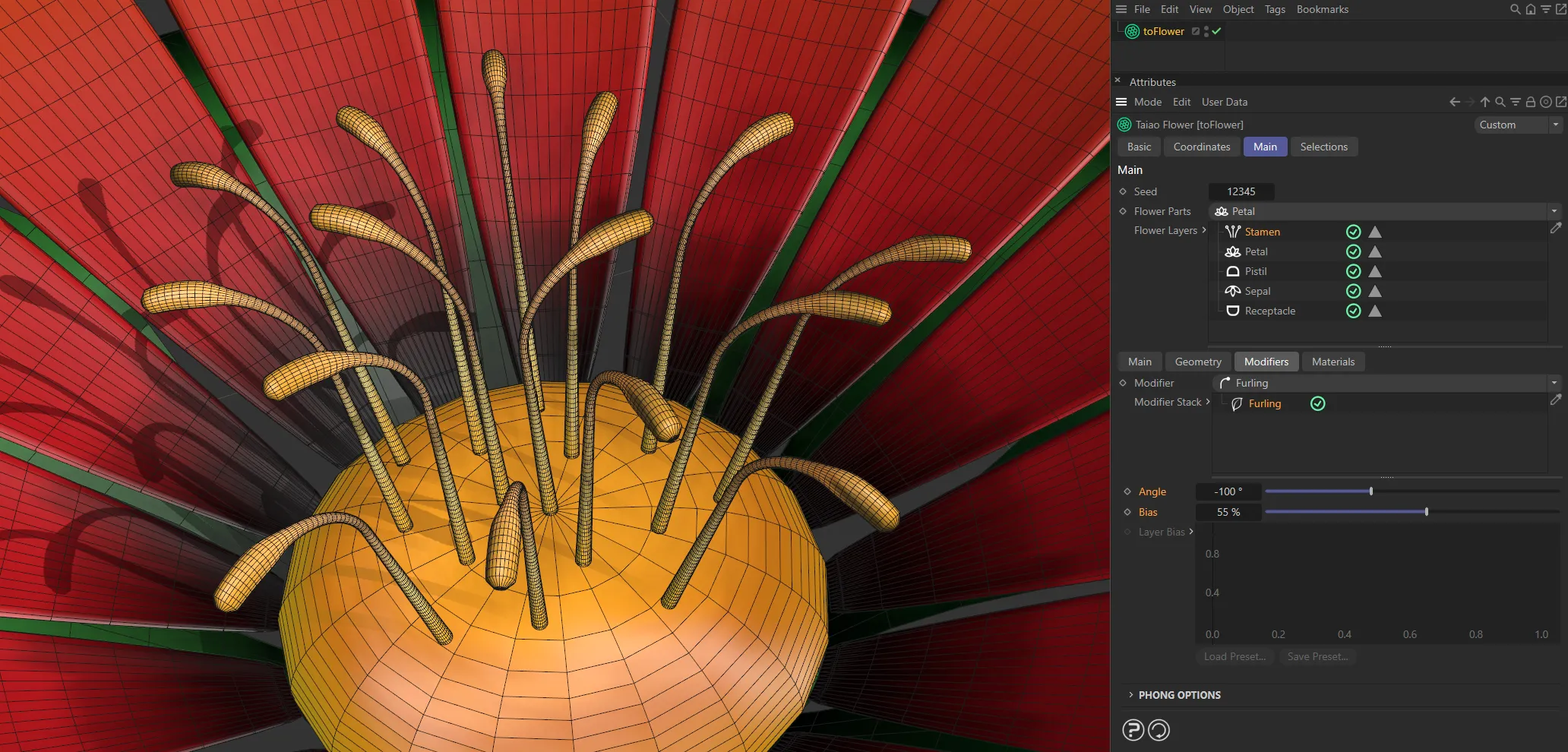Click the Receptacle icon in the list

point(1233,311)
